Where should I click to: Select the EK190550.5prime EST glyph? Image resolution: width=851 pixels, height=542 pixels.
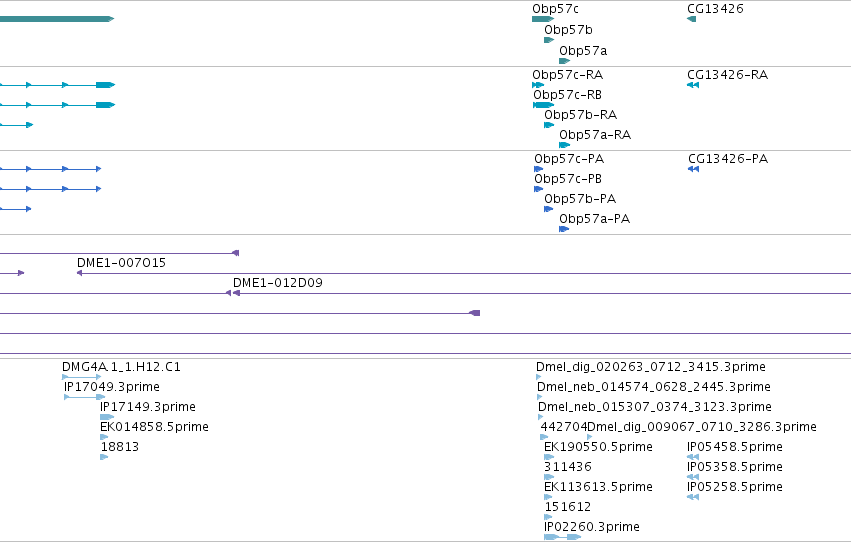point(549,457)
